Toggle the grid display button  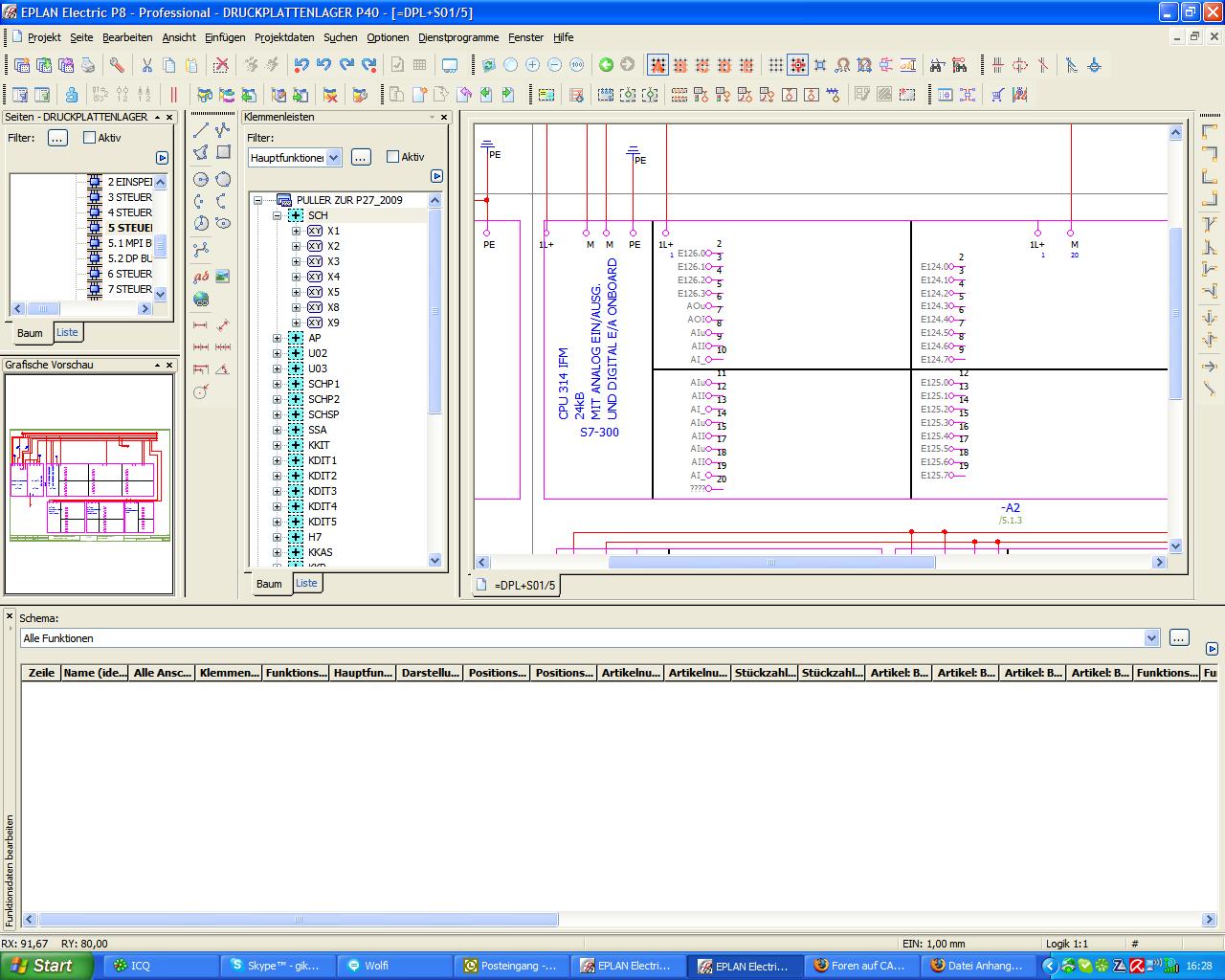pos(776,65)
